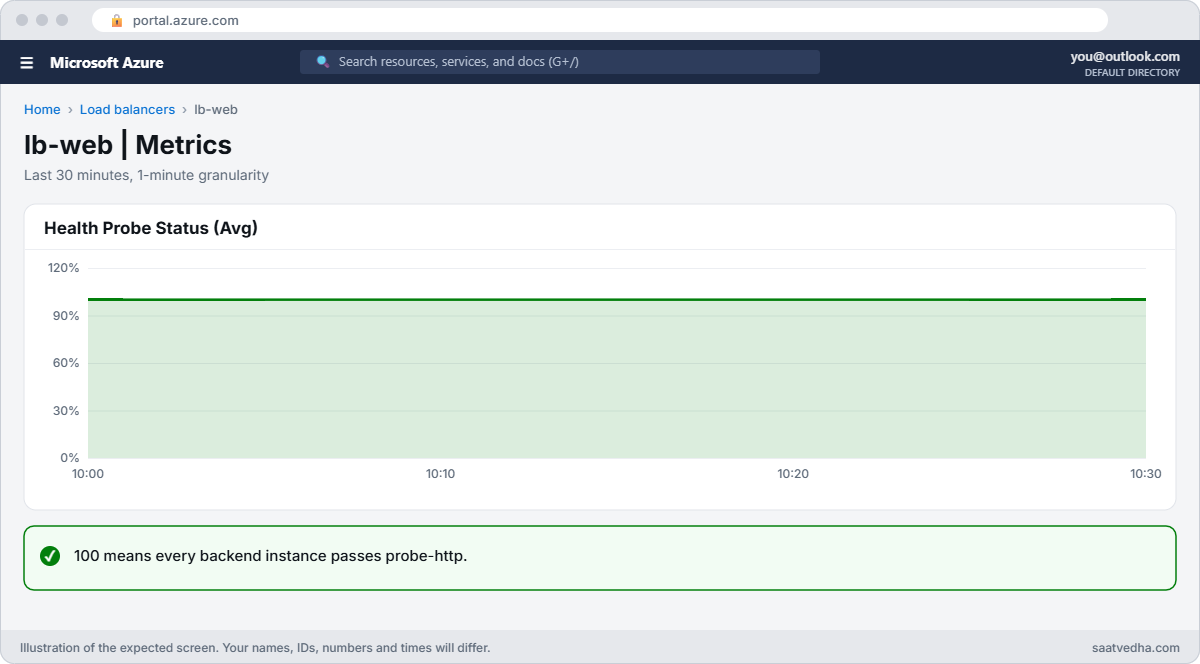
Task: Go to Home breadcrumb
Action: 42,110
